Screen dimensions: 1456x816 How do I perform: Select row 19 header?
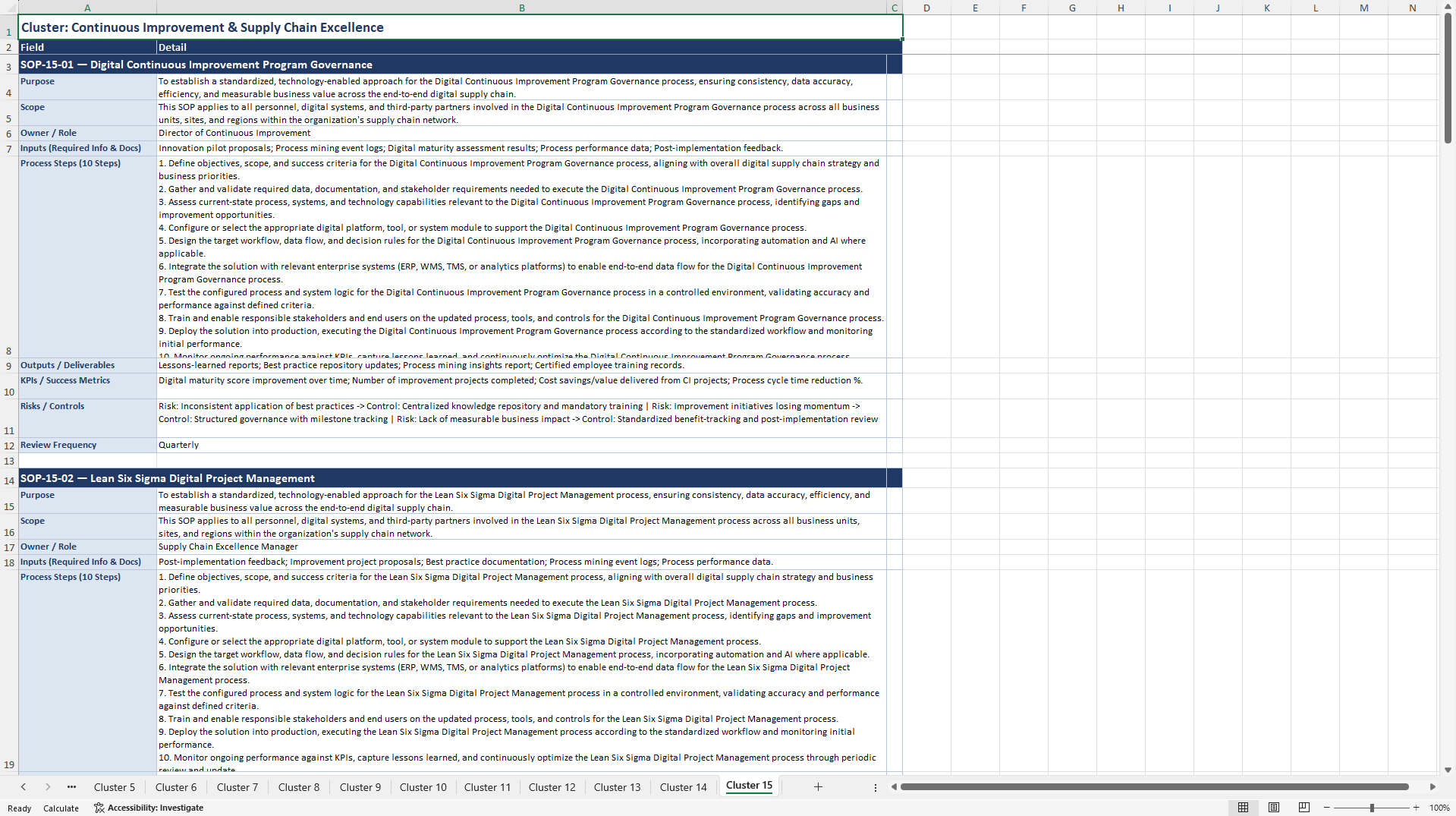[x=9, y=672]
